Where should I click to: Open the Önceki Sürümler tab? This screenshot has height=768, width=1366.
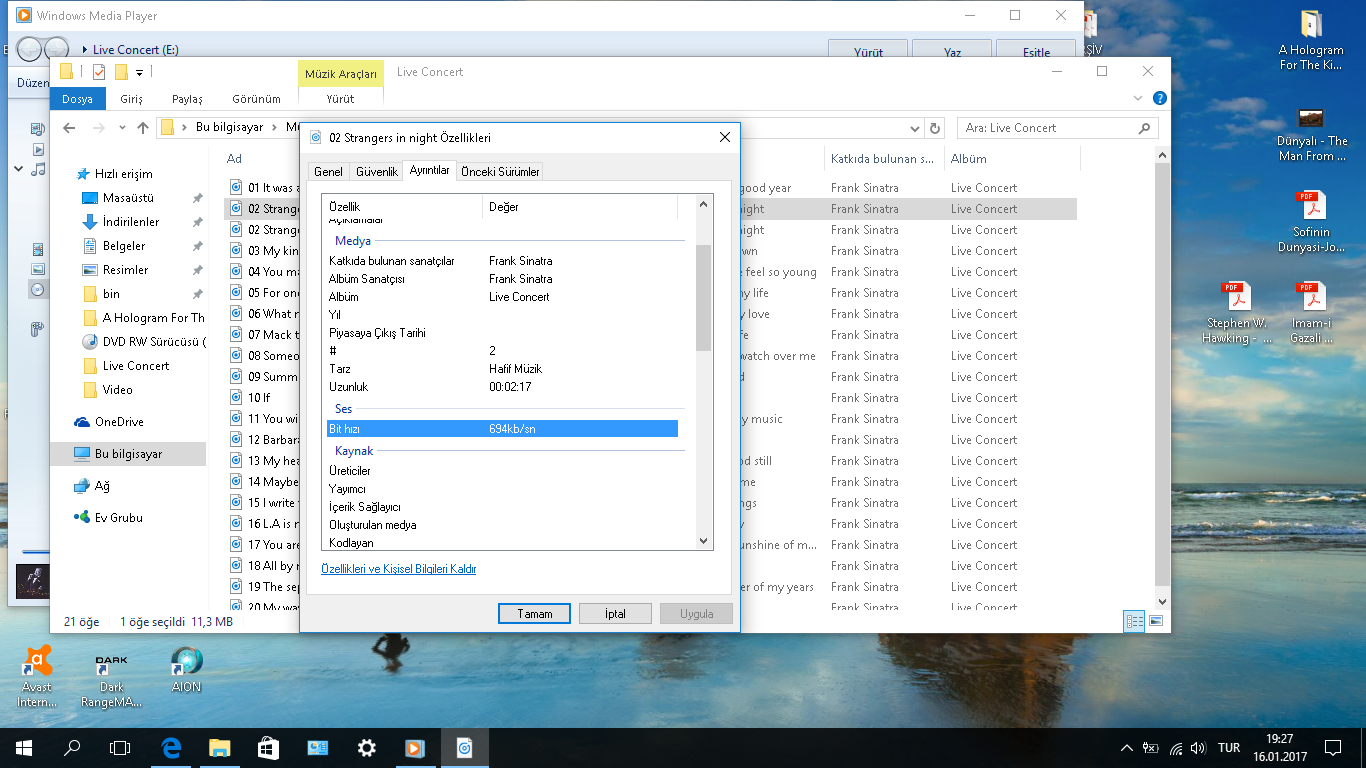coord(500,172)
